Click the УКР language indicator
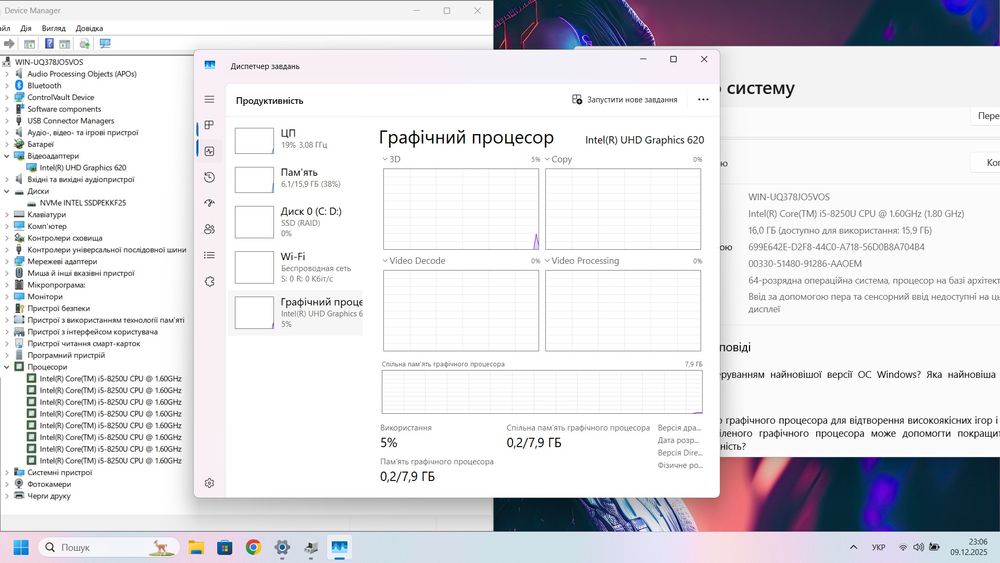Viewport: 1000px width, 563px height. click(x=878, y=547)
